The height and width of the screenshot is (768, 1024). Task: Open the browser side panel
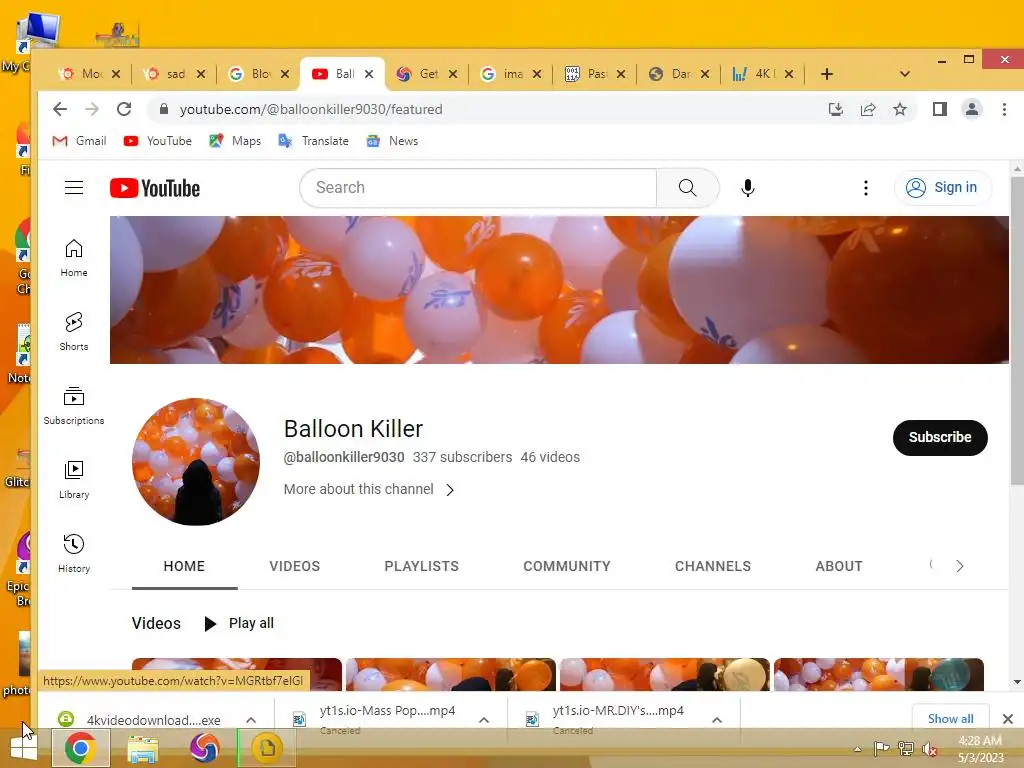[x=940, y=109]
